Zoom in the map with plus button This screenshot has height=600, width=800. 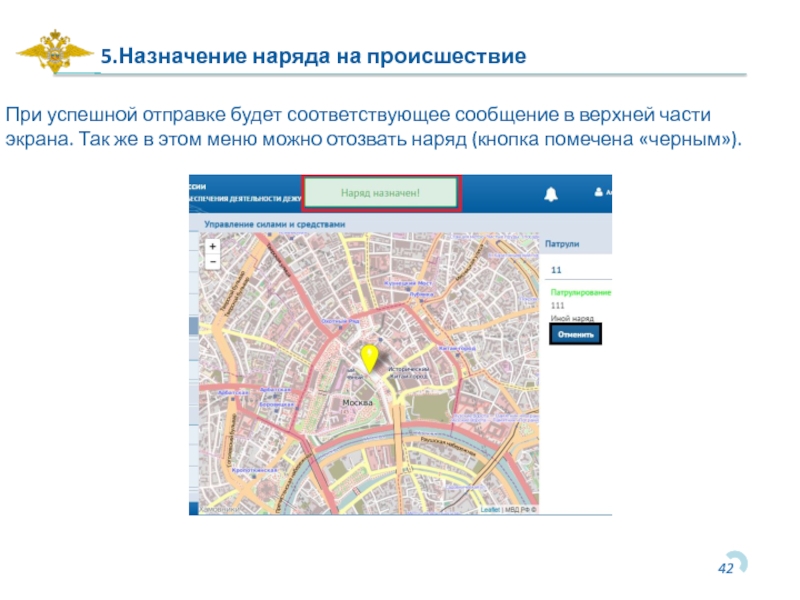click(x=211, y=246)
